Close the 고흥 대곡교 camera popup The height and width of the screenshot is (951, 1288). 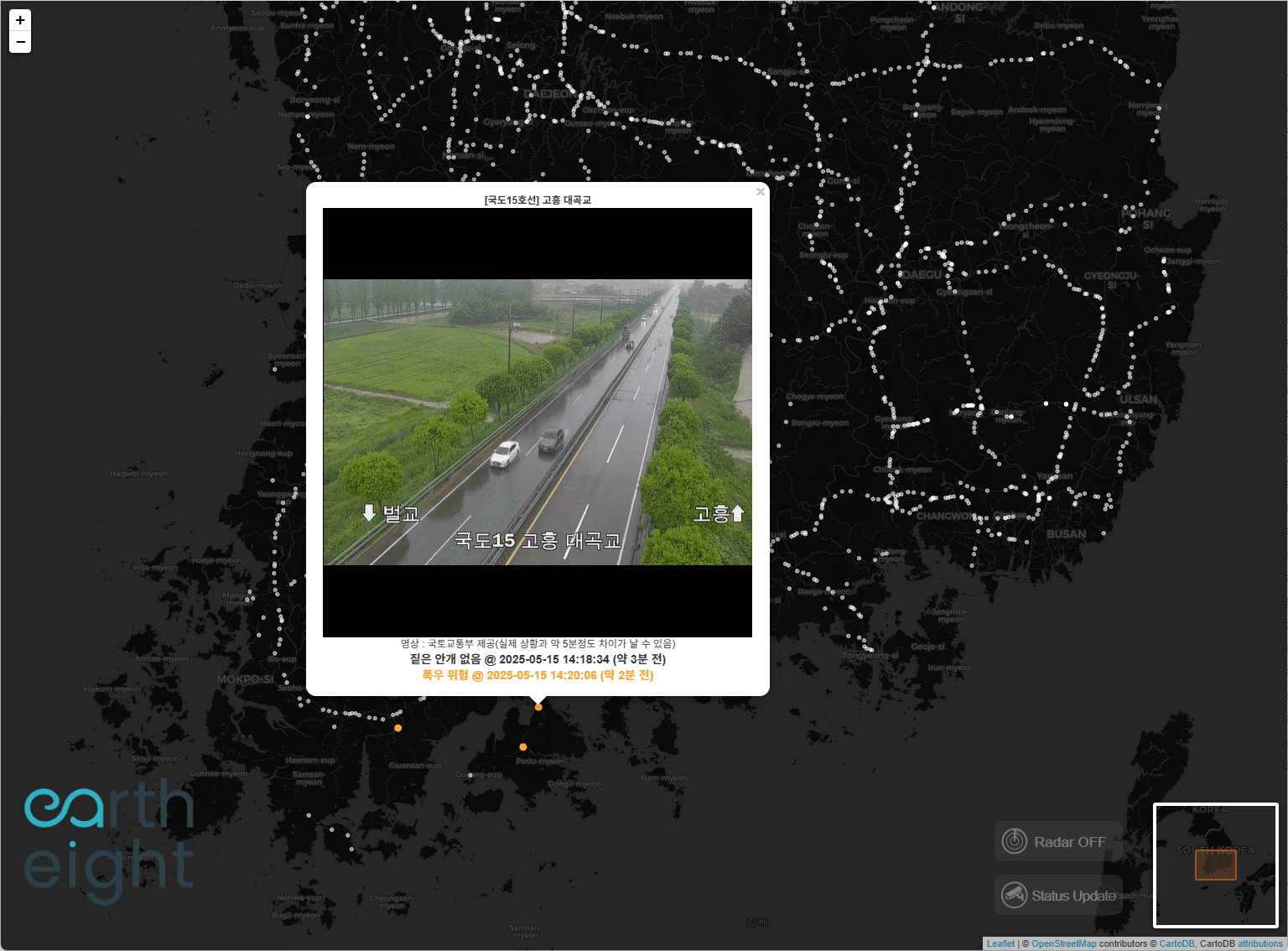coord(760,191)
